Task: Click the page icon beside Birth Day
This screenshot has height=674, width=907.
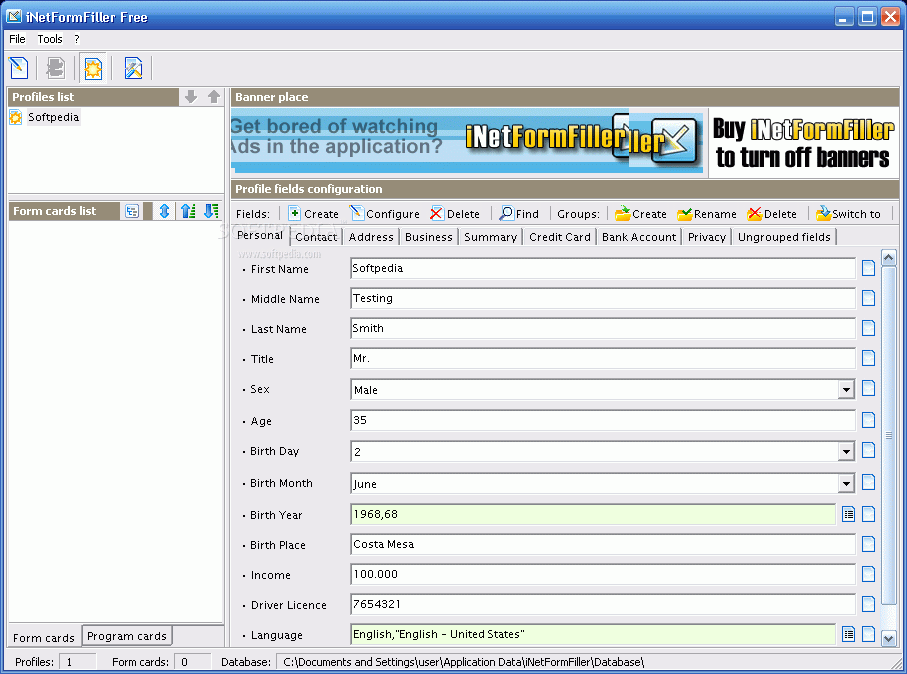Action: (868, 450)
